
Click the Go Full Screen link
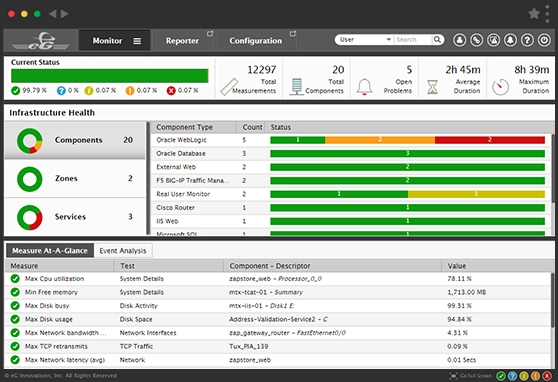(x=476, y=376)
